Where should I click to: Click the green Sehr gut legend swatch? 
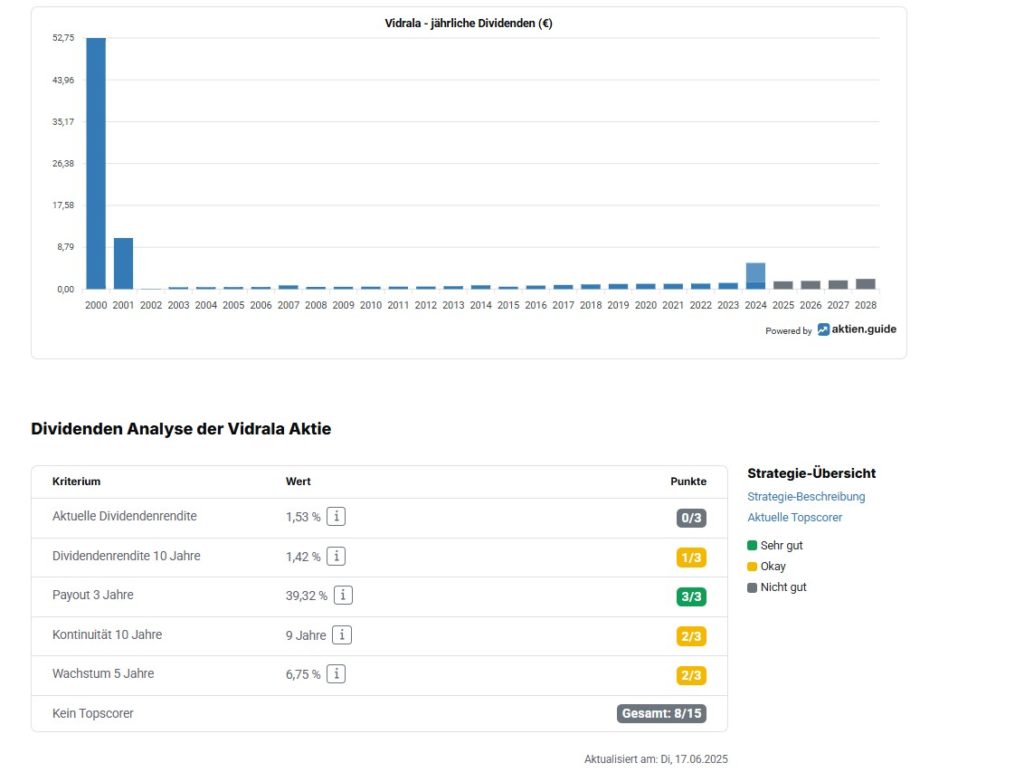pyautogui.click(x=752, y=546)
